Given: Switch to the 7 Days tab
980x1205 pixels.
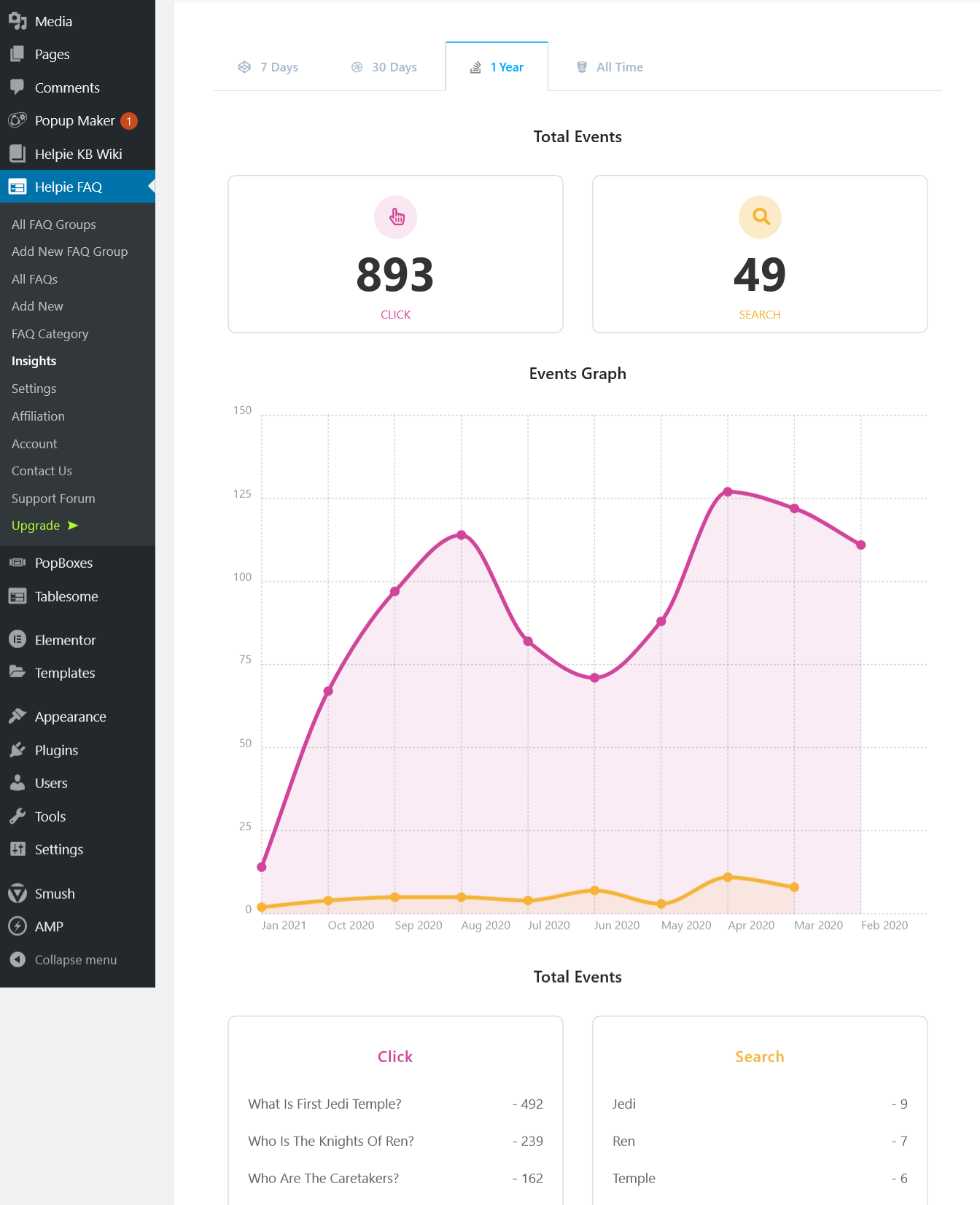Looking at the screenshot, I should click(x=268, y=67).
